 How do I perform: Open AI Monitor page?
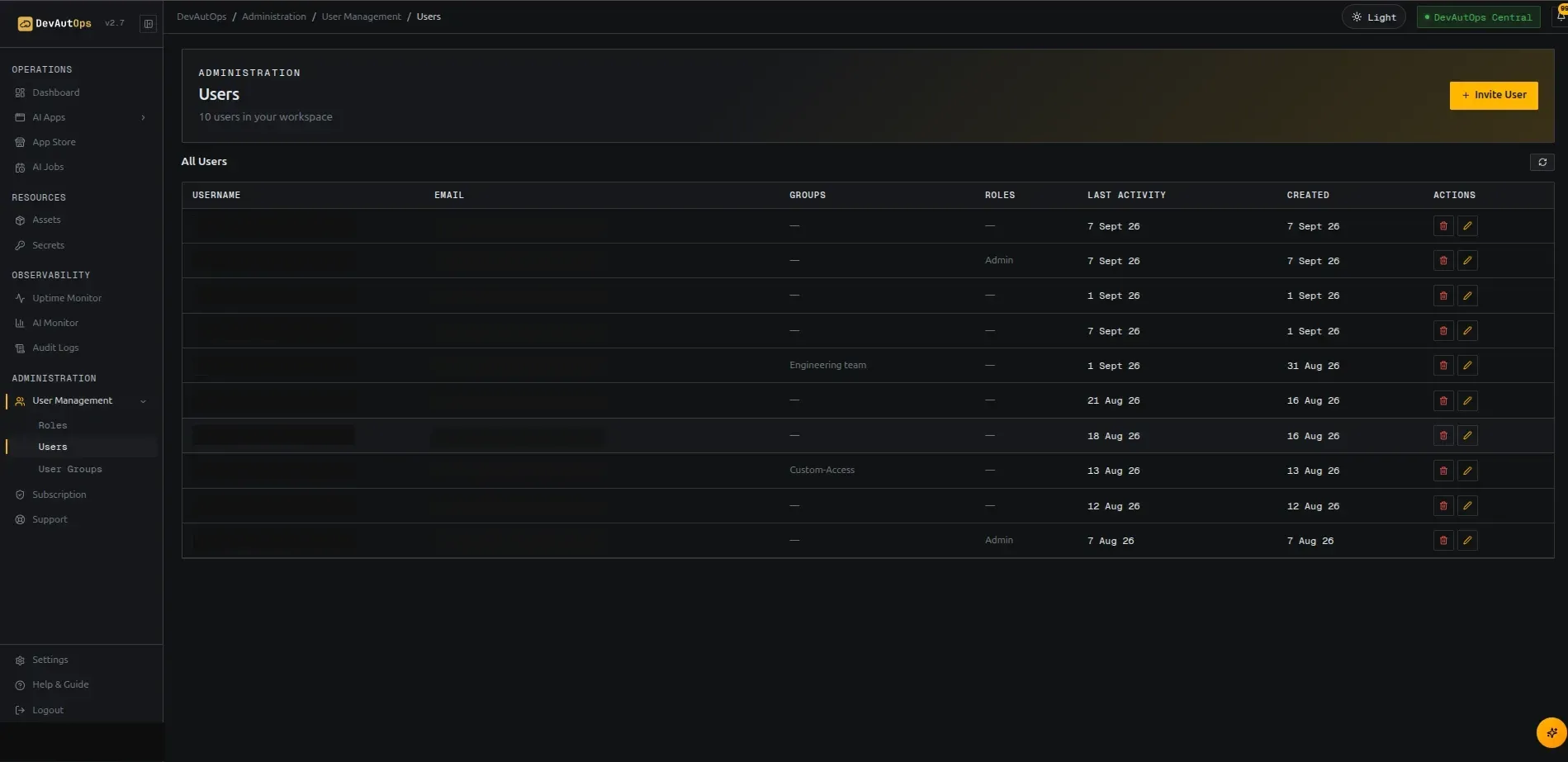coord(55,324)
